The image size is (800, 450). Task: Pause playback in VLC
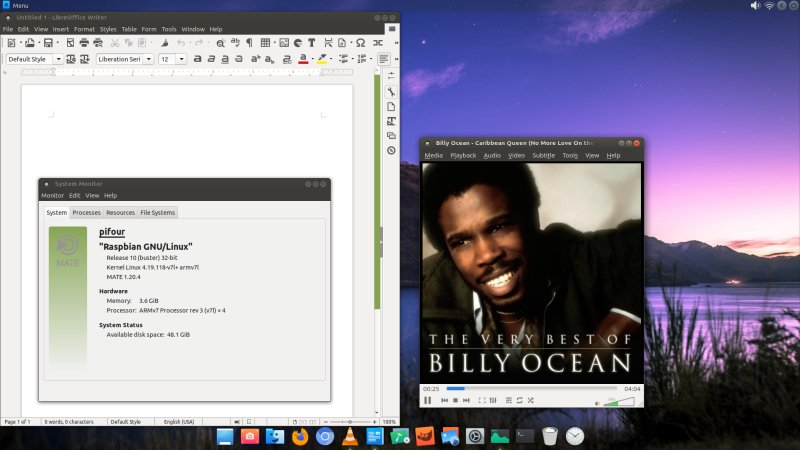coord(428,400)
